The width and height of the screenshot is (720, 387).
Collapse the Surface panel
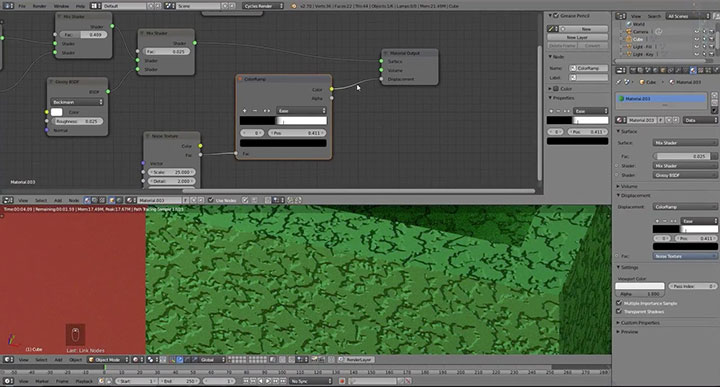(x=618, y=131)
